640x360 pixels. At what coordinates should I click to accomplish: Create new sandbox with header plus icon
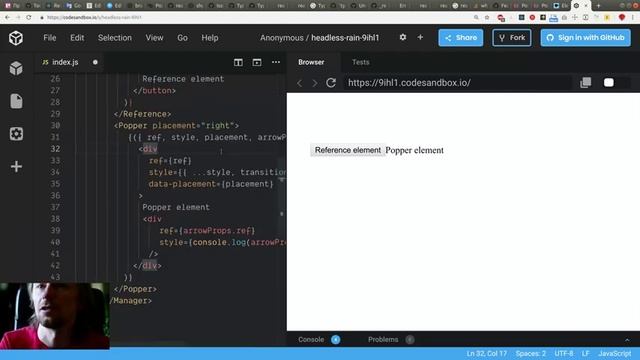[x=420, y=37]
